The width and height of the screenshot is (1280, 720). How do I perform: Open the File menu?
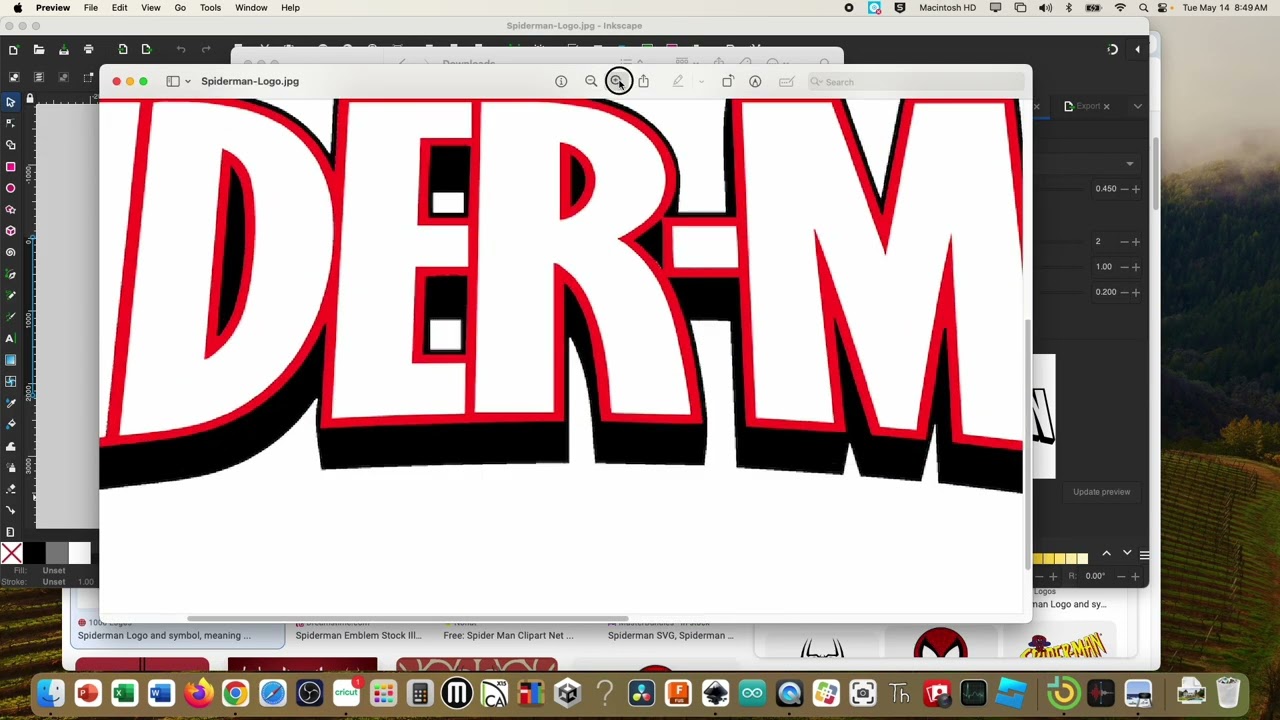tap(91, 8)
